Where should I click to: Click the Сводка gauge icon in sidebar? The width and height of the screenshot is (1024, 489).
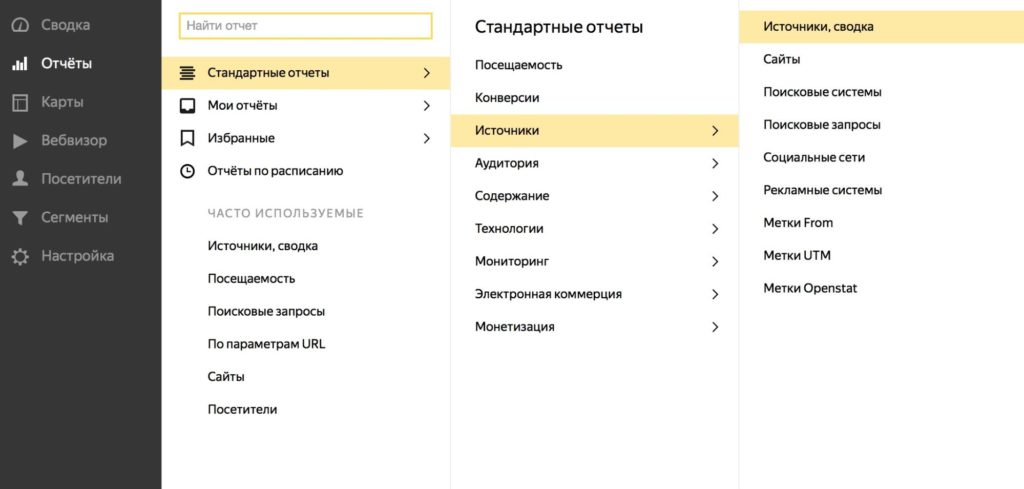point(20,25)
